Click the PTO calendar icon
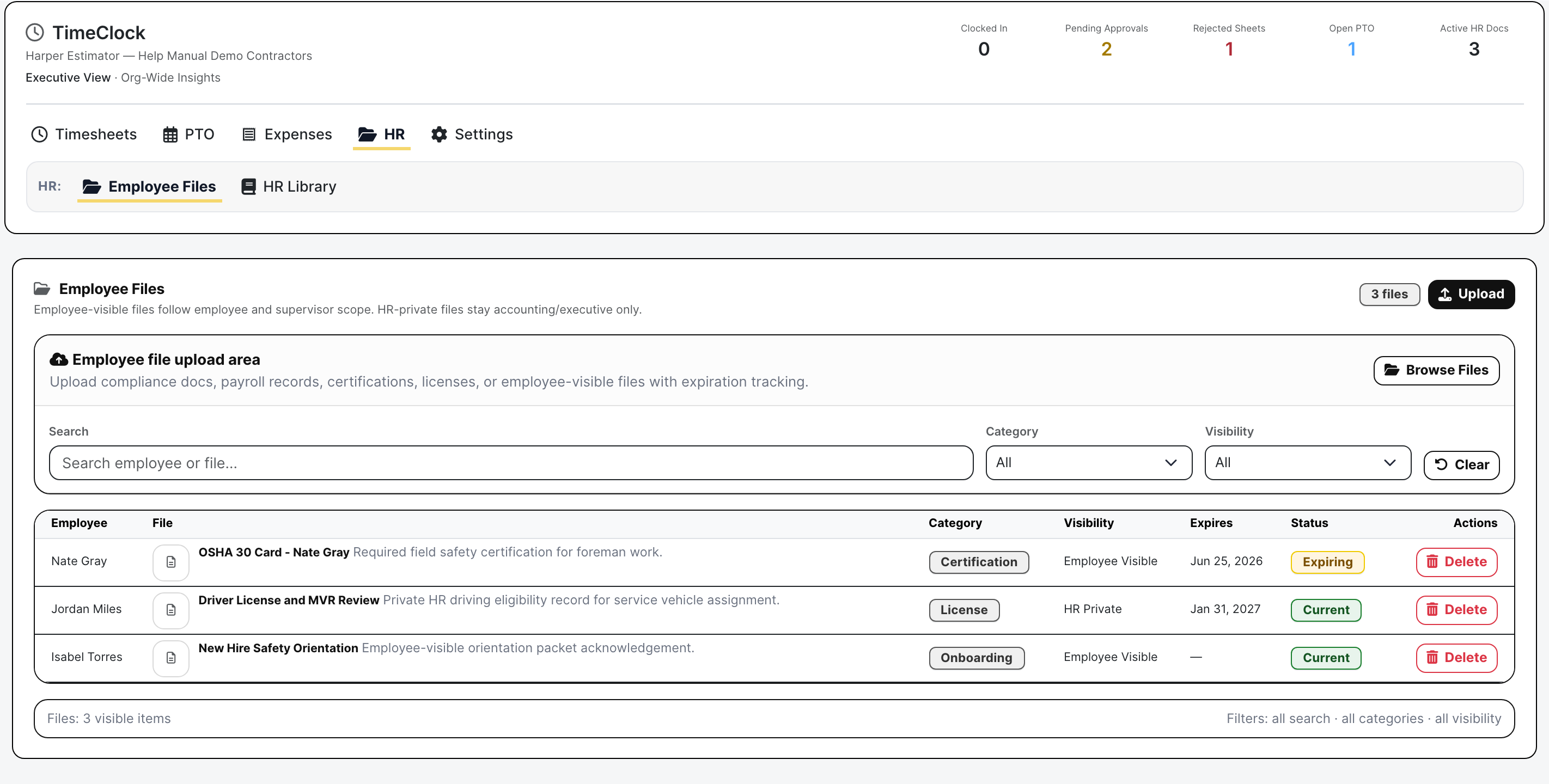1549x784 pixels. (x=170, y=134)
